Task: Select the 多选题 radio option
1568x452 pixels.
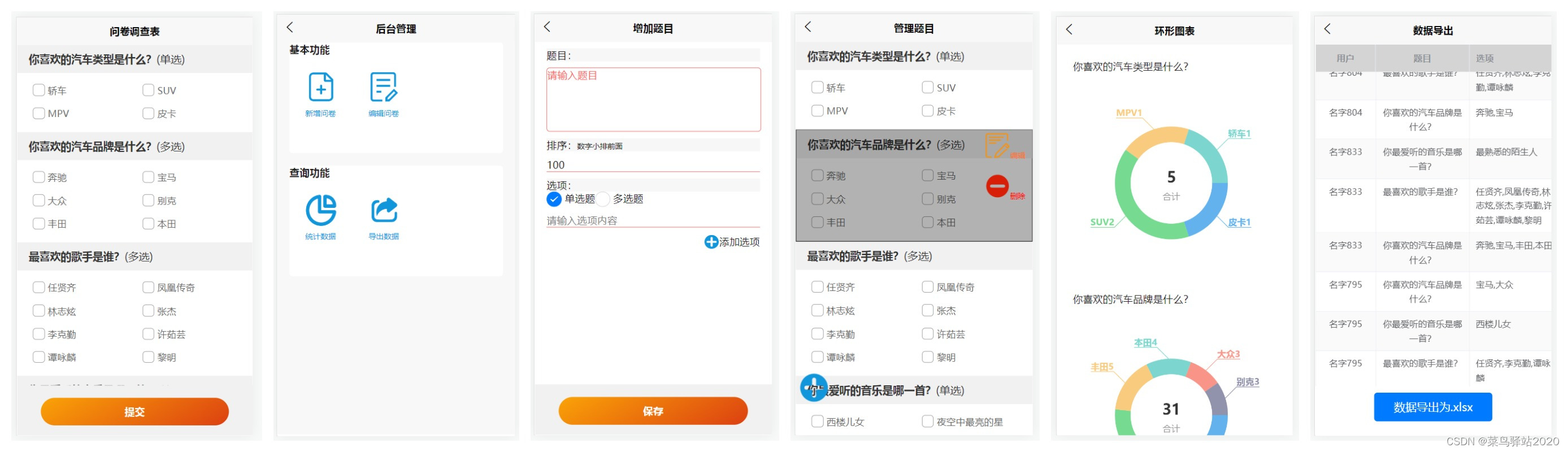Action: click(602, 199)
